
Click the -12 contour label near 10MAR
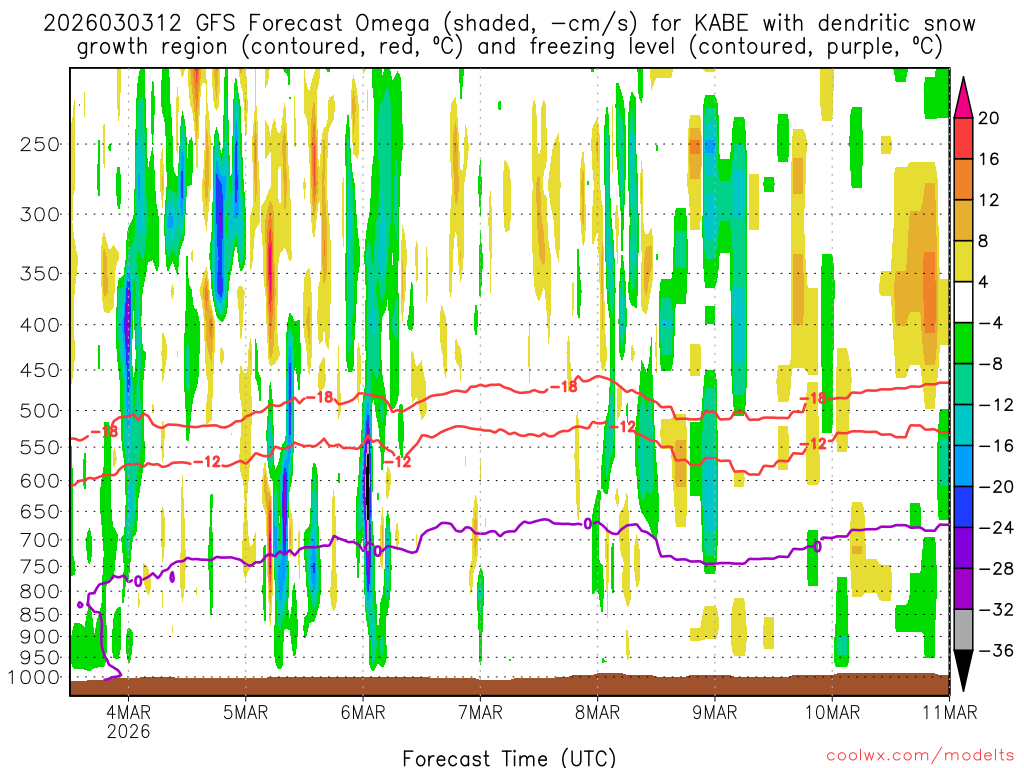(x=813, y=445)
